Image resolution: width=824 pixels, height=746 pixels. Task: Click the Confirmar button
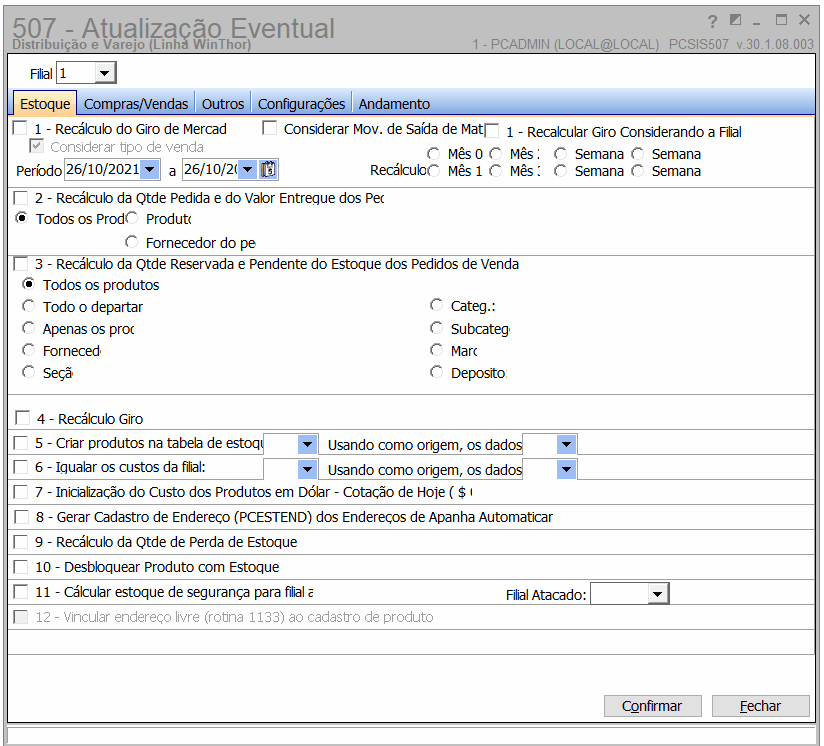click(652, 706)
